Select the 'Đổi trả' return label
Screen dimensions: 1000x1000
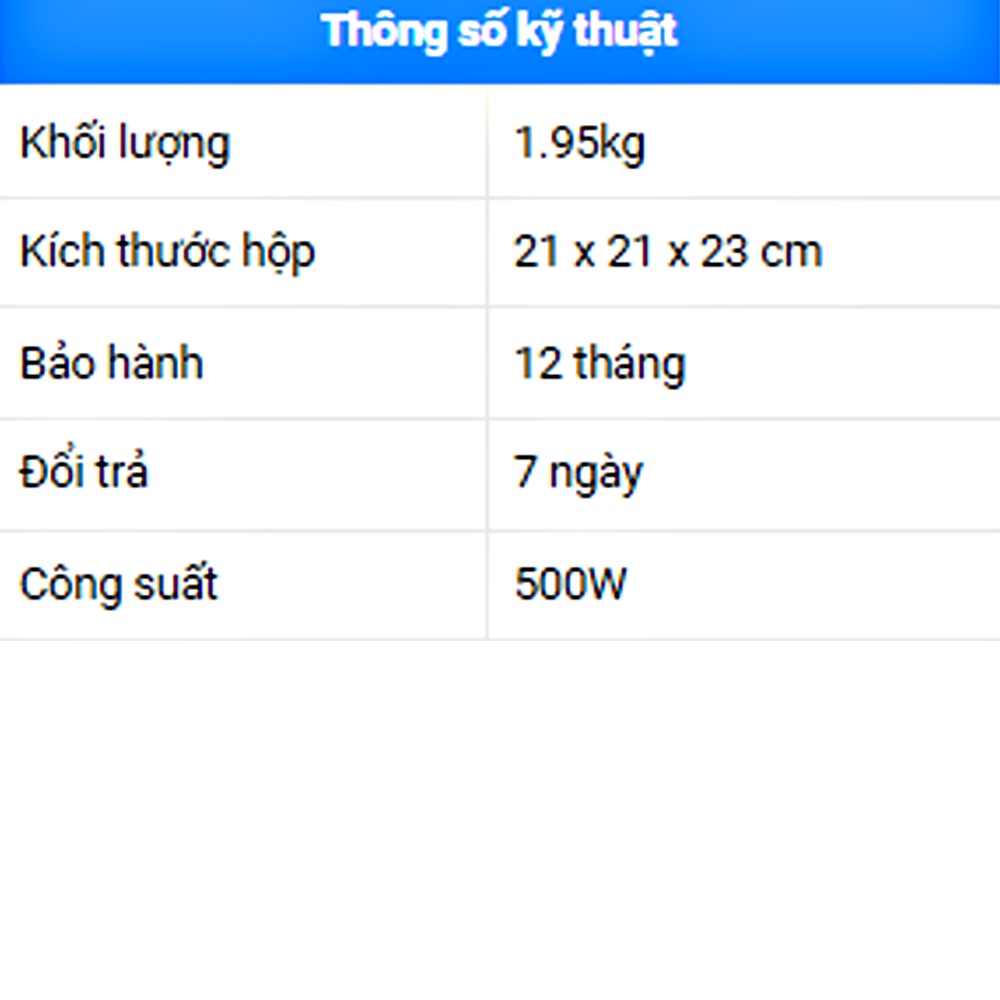coord(84,471)
